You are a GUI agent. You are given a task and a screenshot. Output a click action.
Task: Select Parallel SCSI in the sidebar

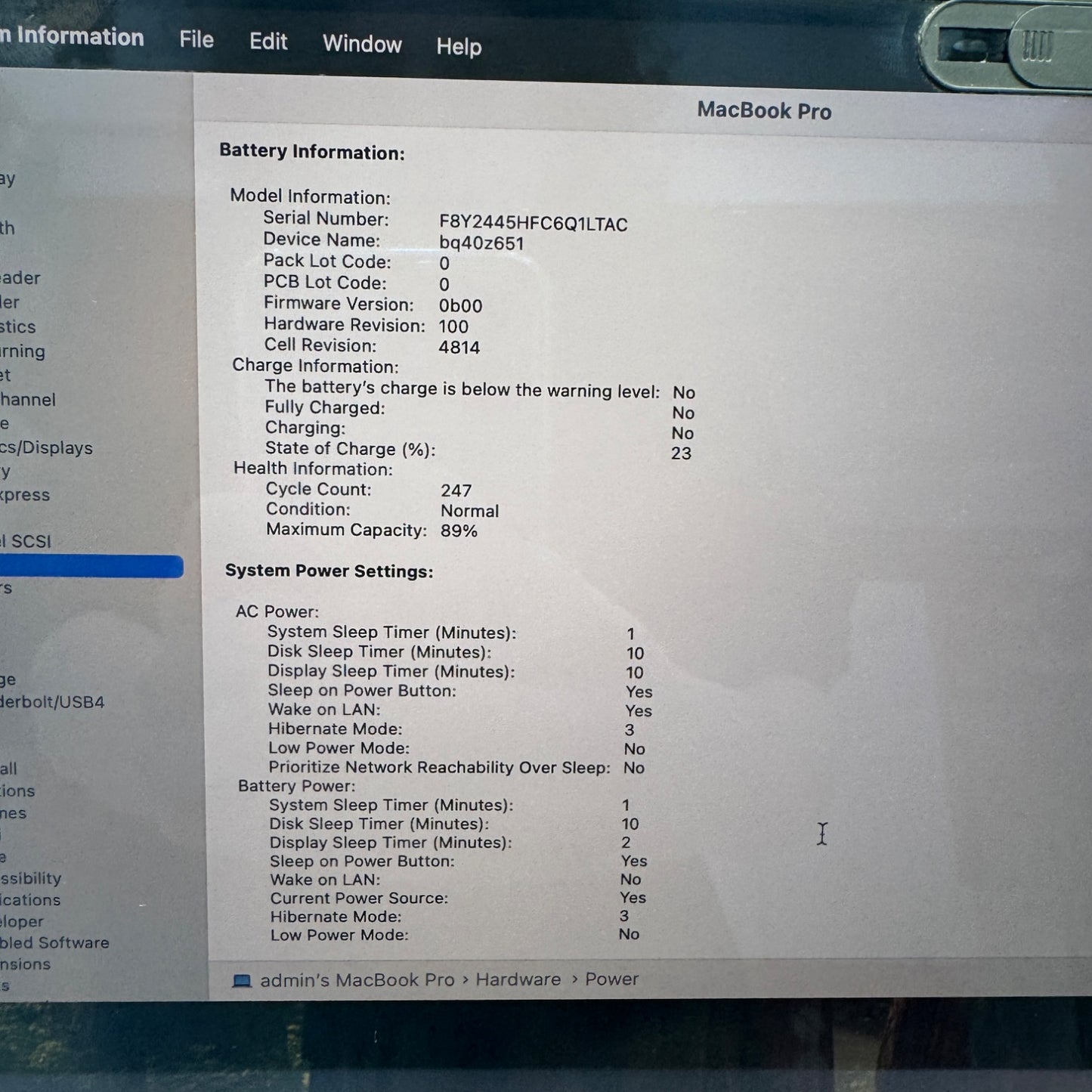(26, 541)
